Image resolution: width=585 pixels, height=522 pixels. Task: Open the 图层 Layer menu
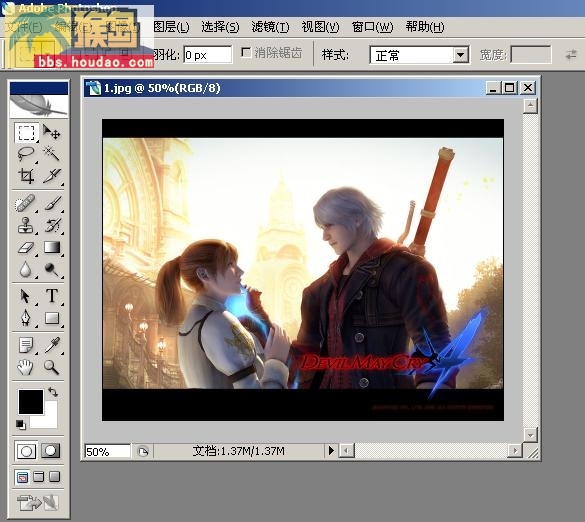tap(171, 27)
